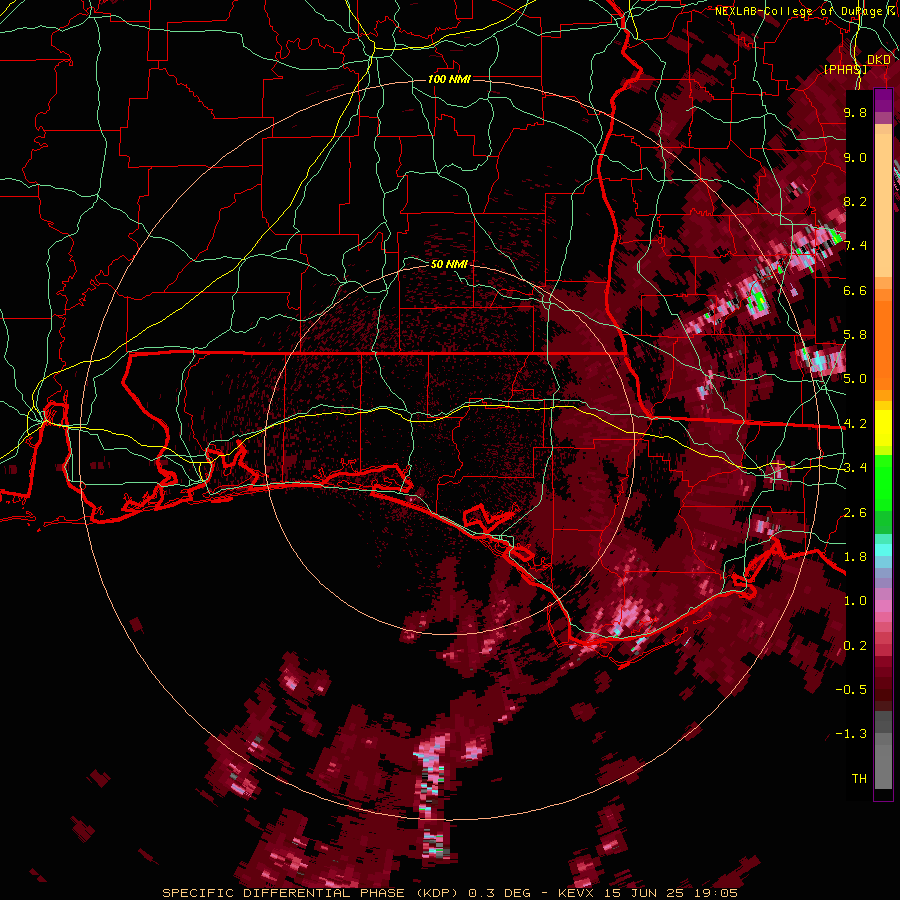Click the -1.3 value on the scale
The height and width of the screenshot is (900, 900).
tap(851, 734)
